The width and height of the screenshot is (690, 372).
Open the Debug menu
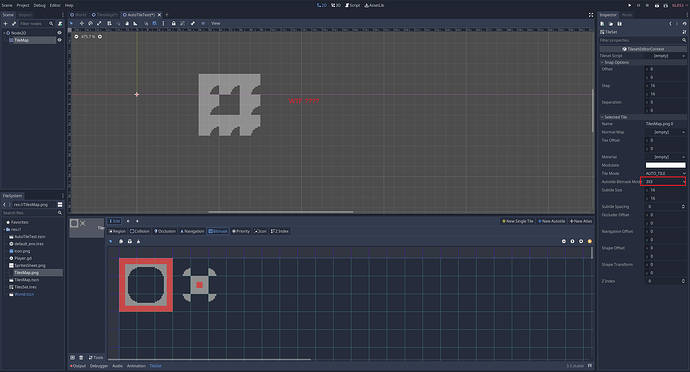40,5
